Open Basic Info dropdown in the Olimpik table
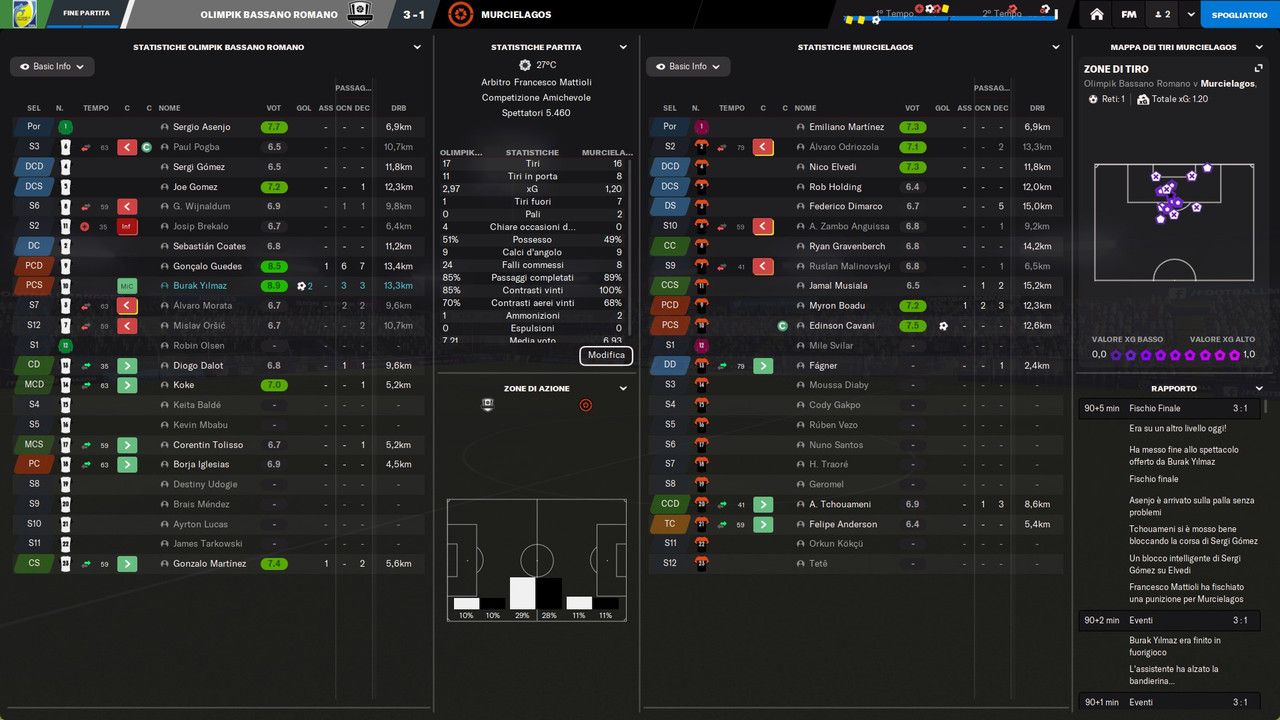Screen dimensions: 1280x720 click(x=52, y=67)
